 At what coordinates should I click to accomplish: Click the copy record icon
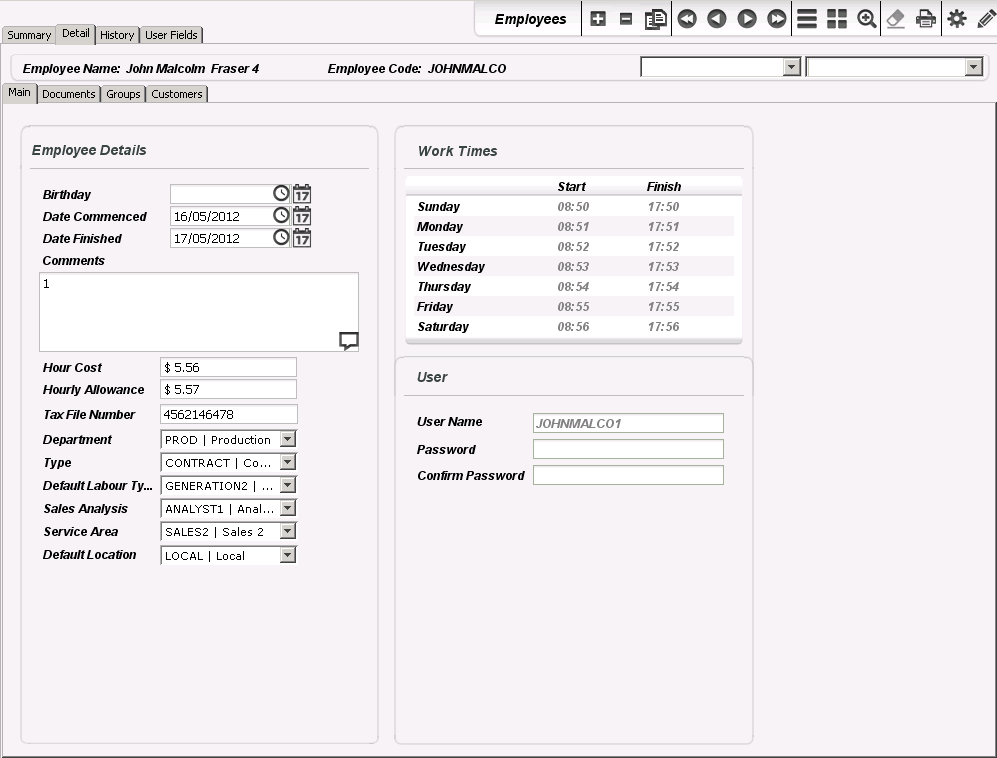click(x=656, y=19)
